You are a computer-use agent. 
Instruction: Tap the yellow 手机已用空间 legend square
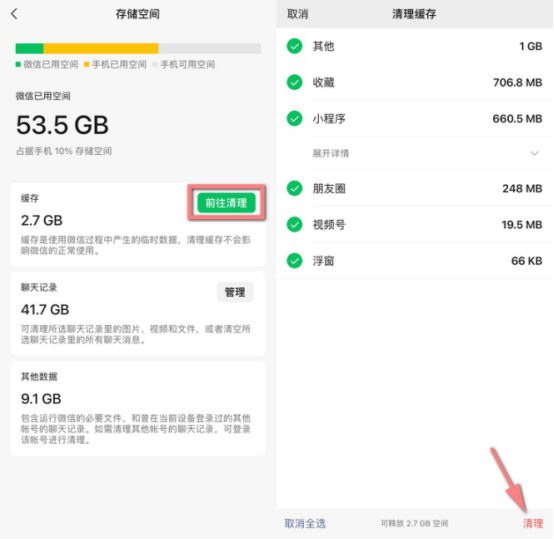click(86, 64)
